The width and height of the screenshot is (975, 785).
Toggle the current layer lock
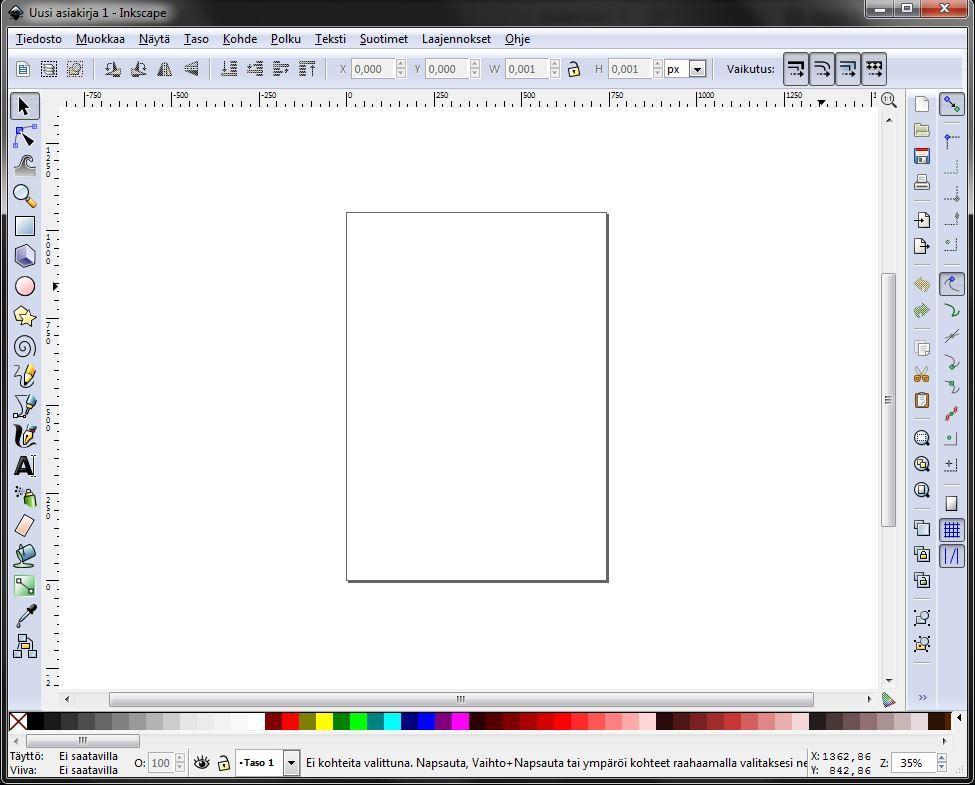point(224,763)
